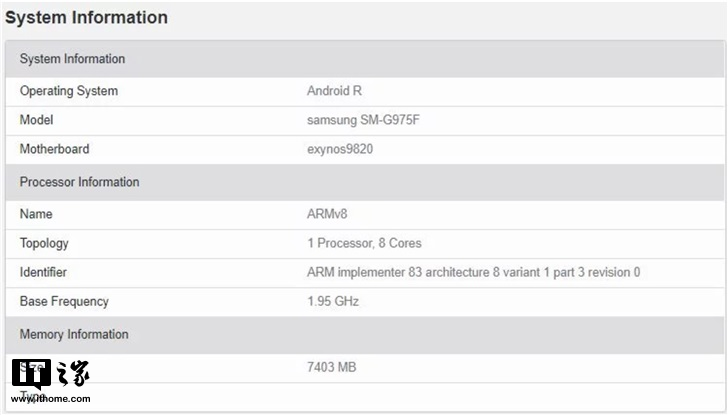This screenshot has height=415, width=728.
Task: Click the bold System Information page heading
Action: click(86, 18)
